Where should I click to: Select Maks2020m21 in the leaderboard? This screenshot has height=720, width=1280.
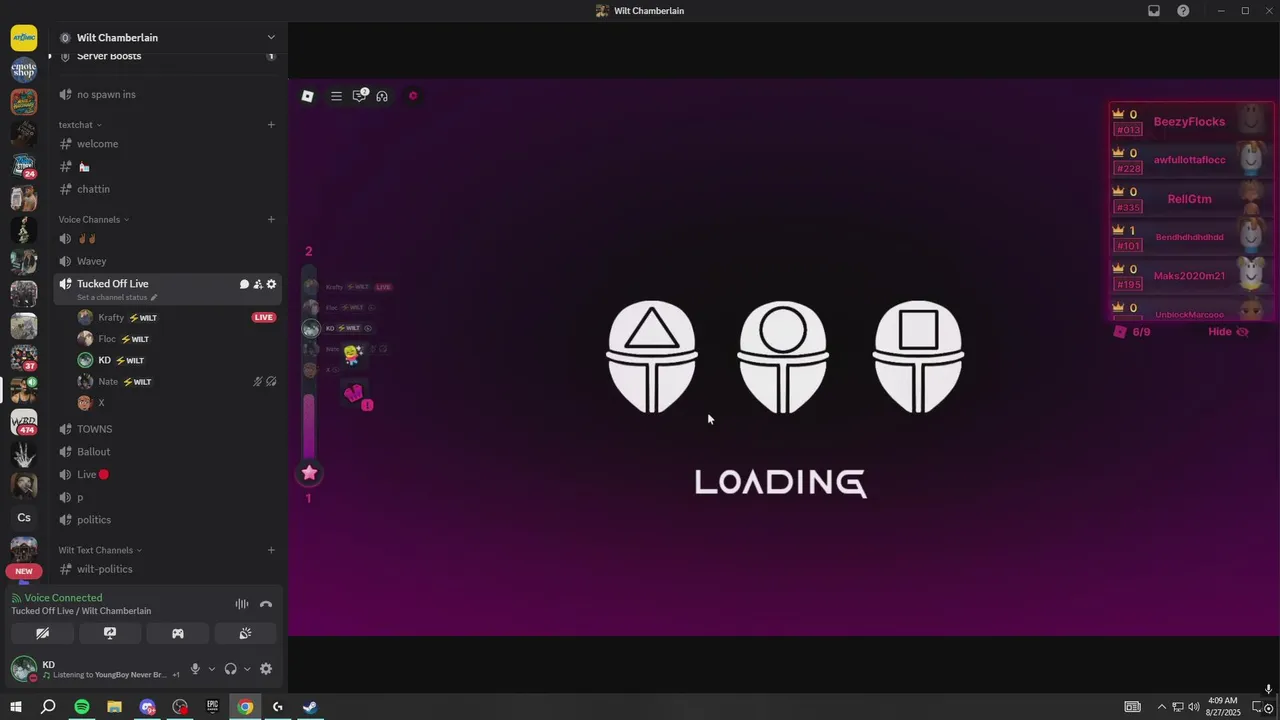(1189, 276)
